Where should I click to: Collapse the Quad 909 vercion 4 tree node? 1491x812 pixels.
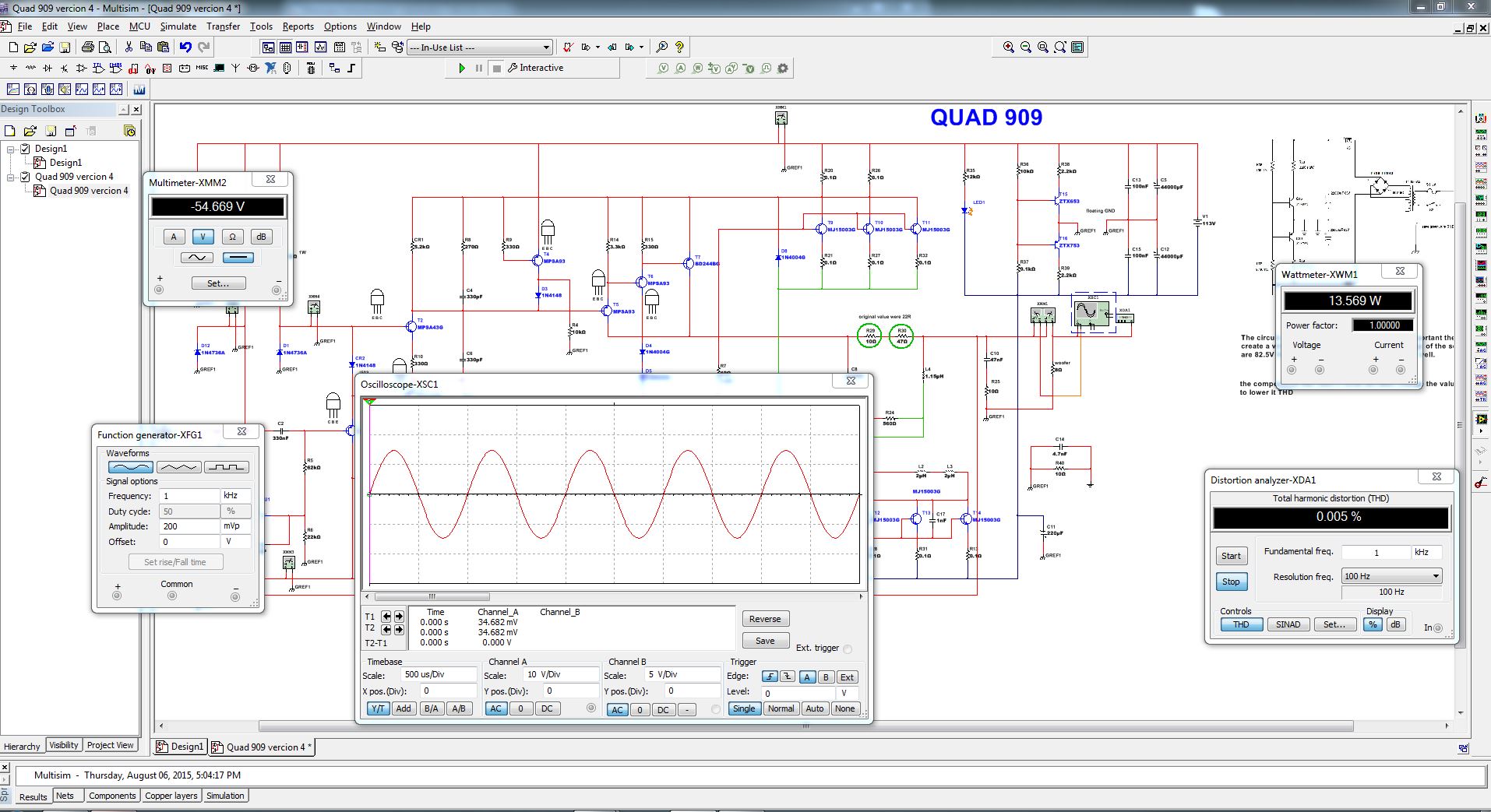tap(11, 177)
